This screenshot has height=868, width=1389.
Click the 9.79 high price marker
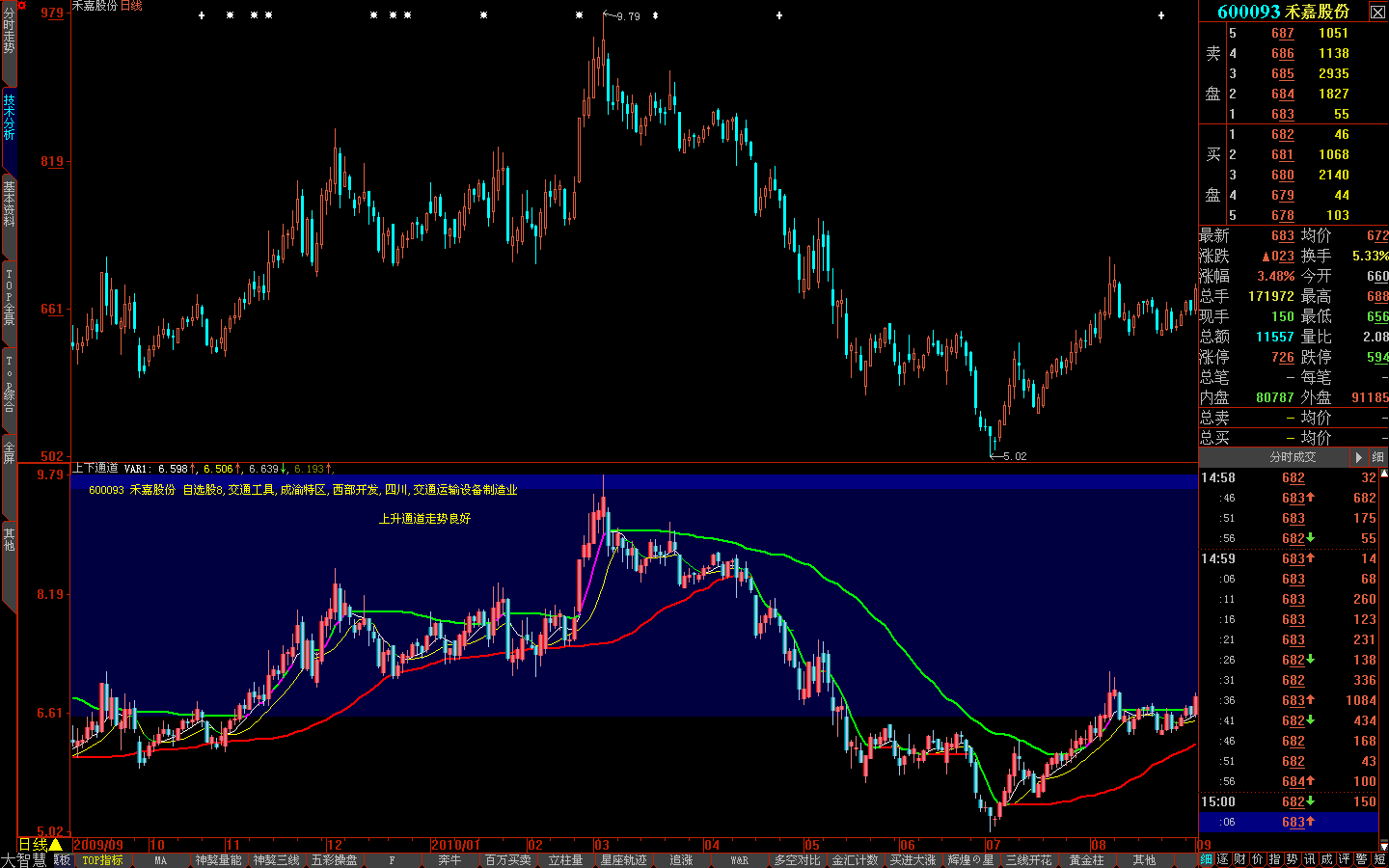point(628,16)
